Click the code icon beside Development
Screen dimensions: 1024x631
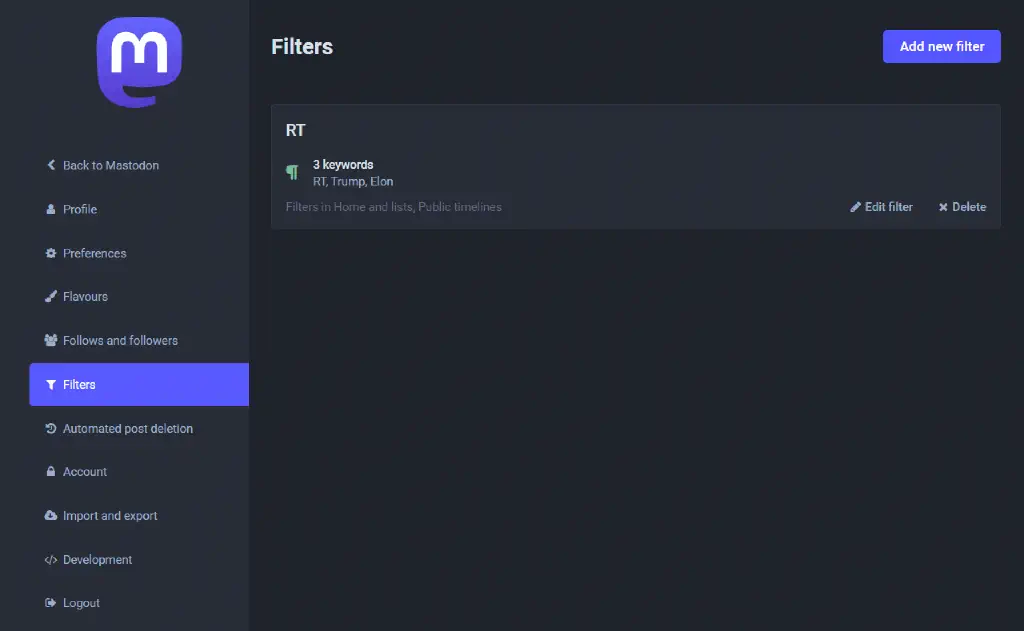pos(51,560)
